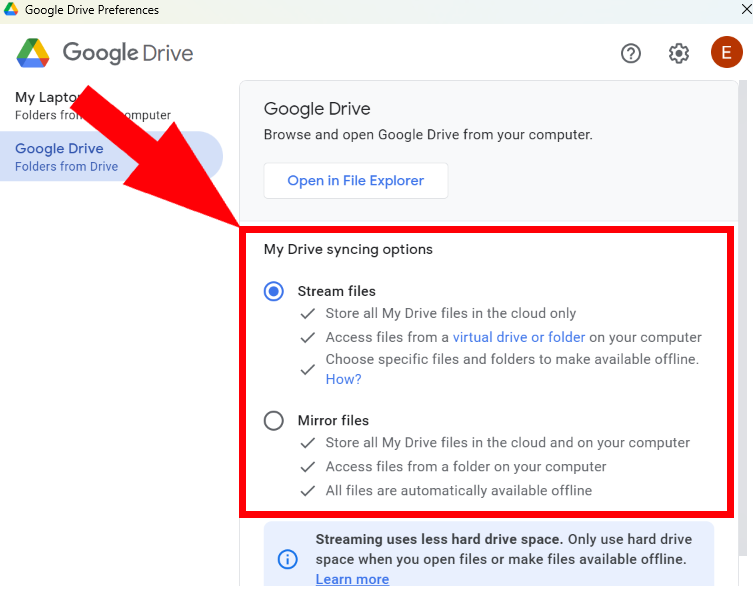
Task: Follow the virtual drive or folder link
Action: [519, 337]
